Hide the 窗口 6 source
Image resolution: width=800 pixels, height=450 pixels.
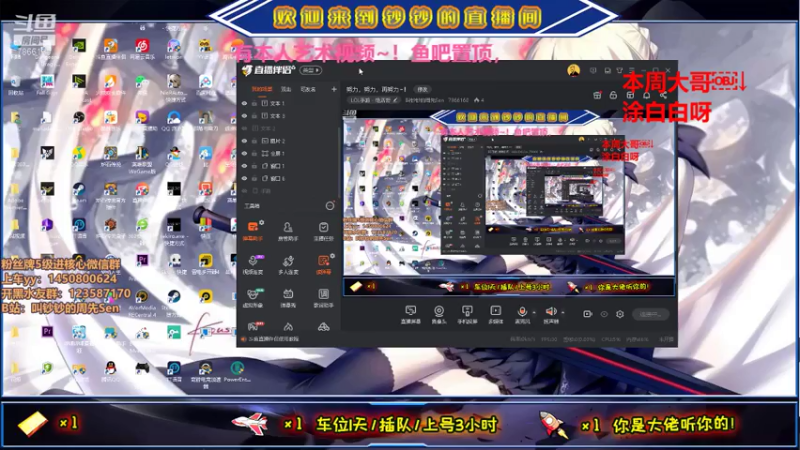[x=244, y=179]
